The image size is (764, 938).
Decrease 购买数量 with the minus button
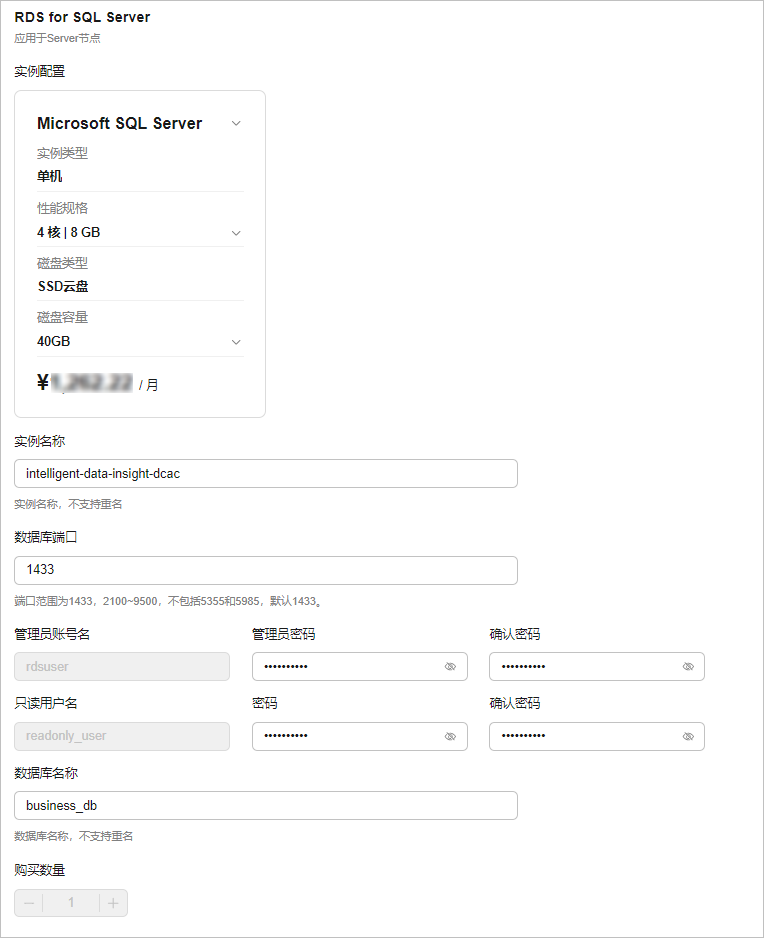click(x=29, y=903)
